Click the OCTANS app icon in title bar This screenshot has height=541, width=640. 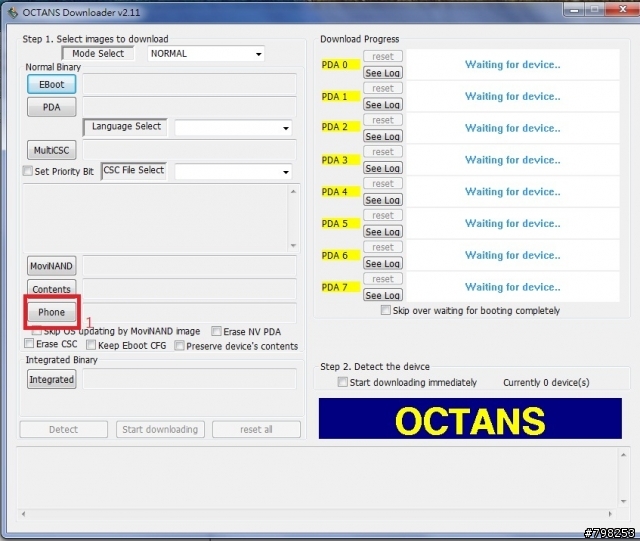click(x=13, y=13)
